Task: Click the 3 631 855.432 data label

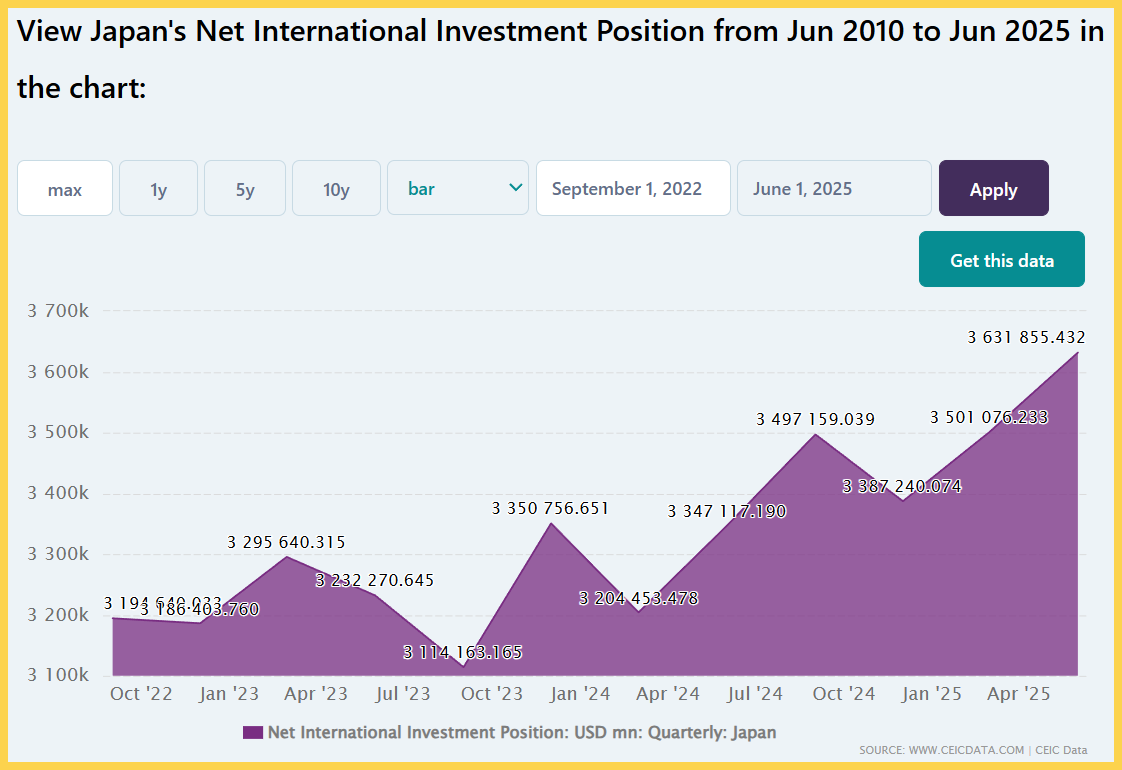Action: (1026, 338)
